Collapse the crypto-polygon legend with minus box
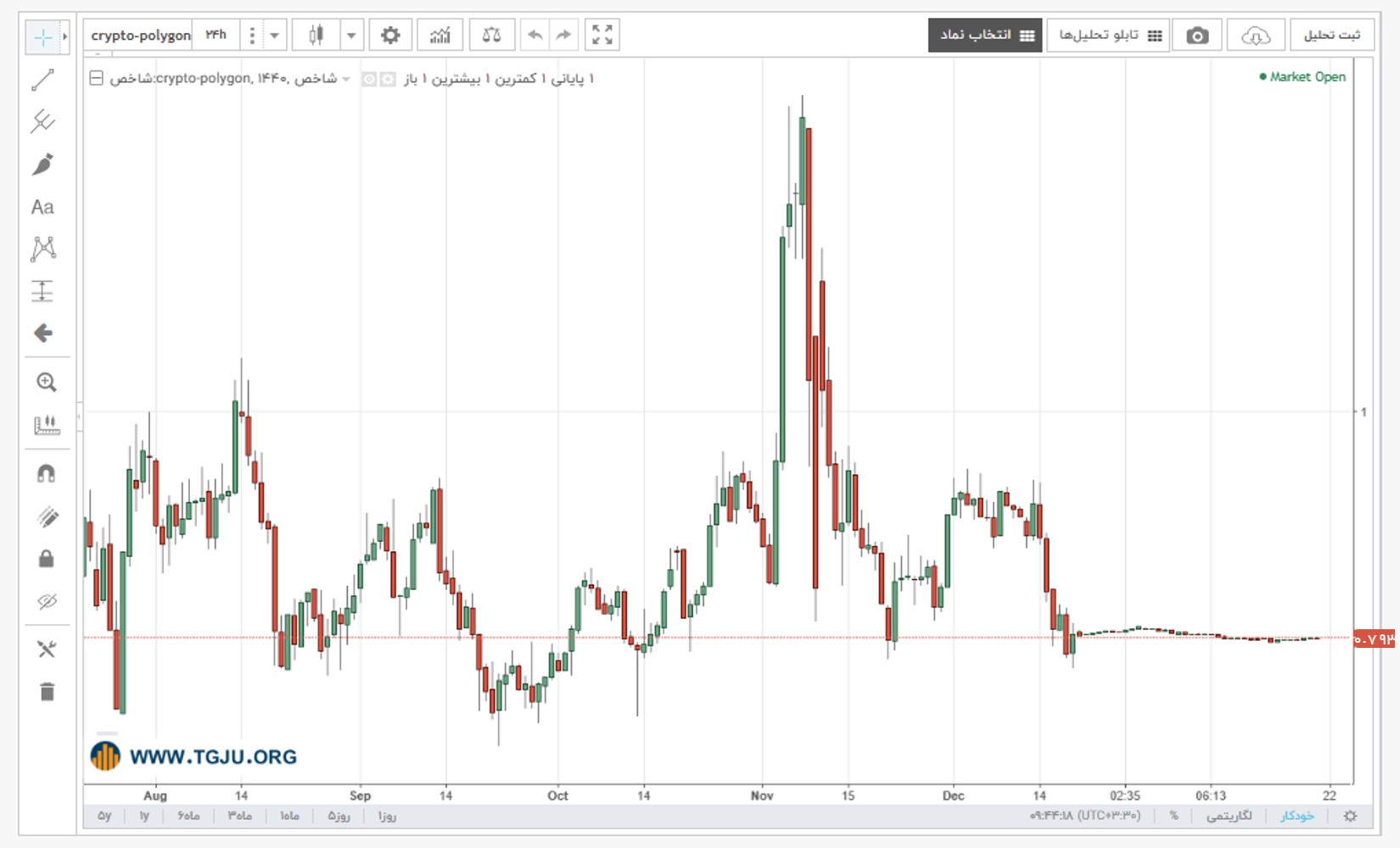The height and width of the screenshot is (848, 1400). [x=97, y=78]
